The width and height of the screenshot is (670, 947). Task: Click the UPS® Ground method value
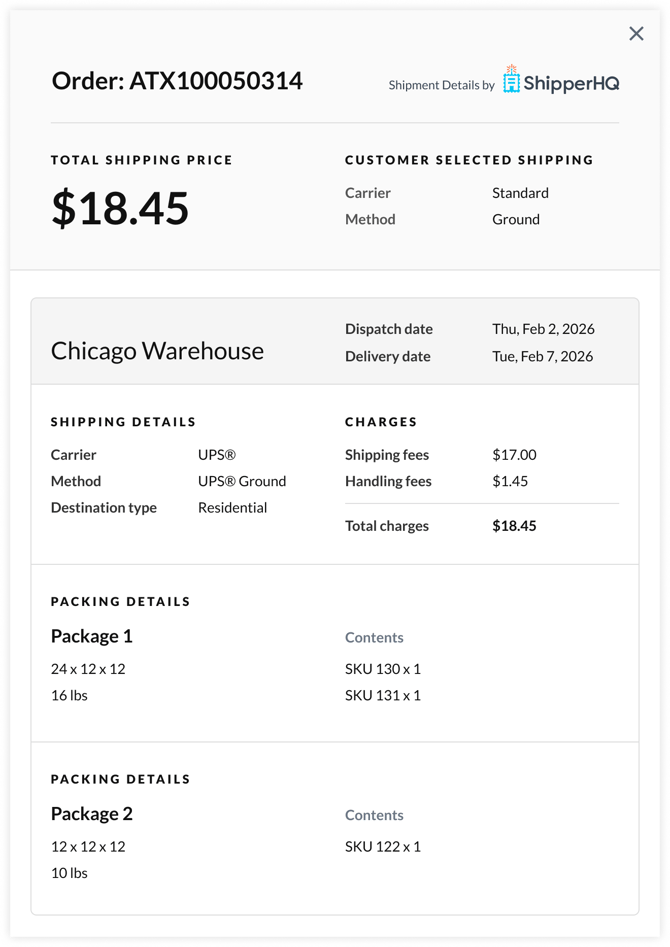pyautogui.click(x=242, y=481)
